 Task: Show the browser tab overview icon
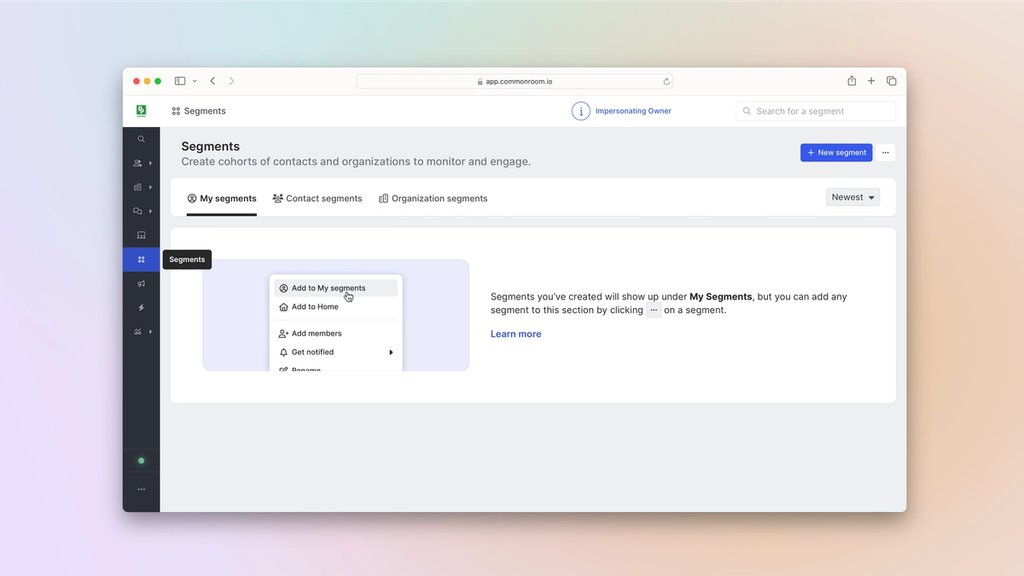coord(891,81)
